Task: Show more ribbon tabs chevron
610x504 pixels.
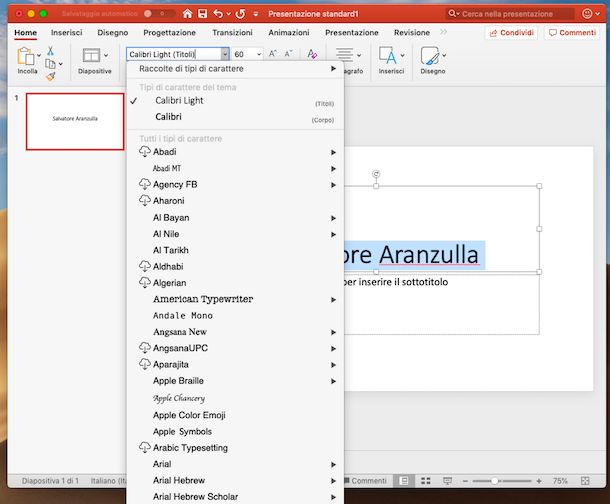Action: point(443,32)
